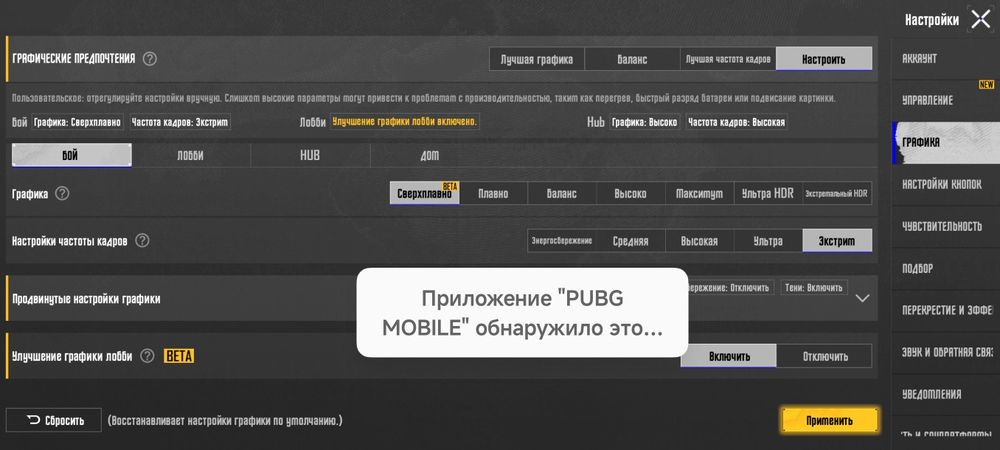Screen dimensions: 1000x450
Task: Switch to the HUB tab
Action: click(310, 156)
